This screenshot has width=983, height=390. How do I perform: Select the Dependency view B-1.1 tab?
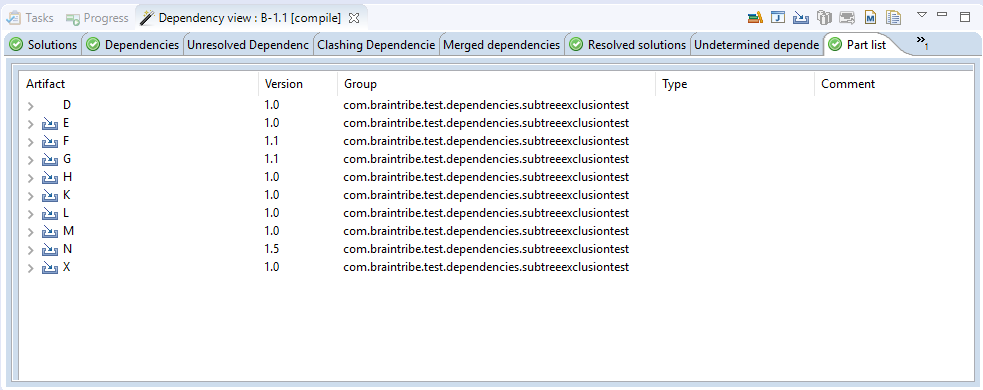(x=250, y=18)
